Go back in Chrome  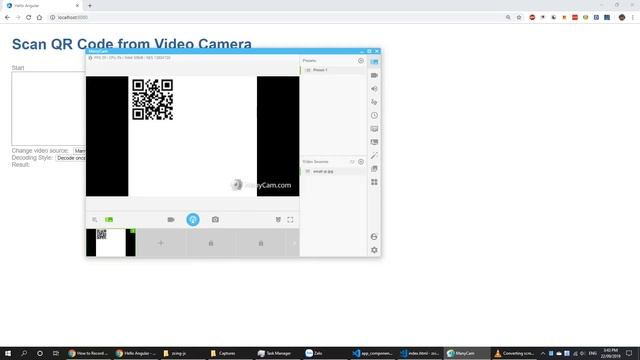point(7,18)
